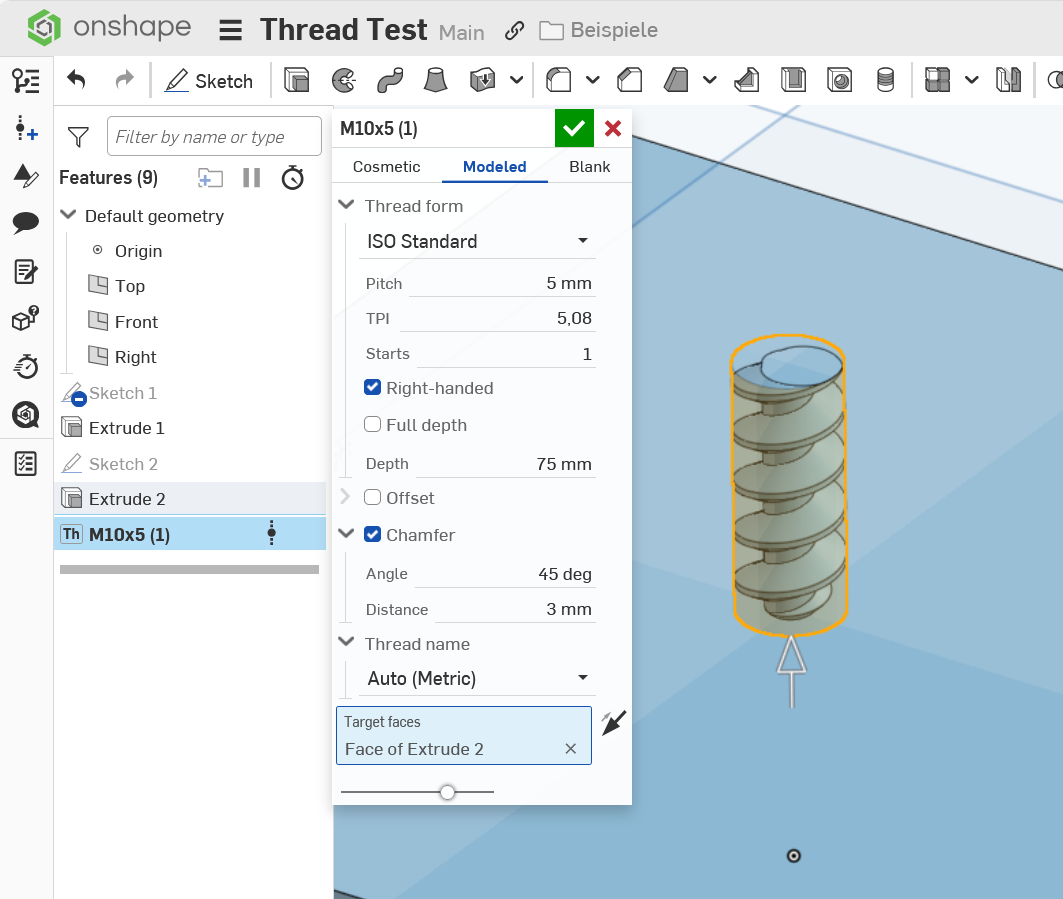Enable the Full depth checkbox

pos(372,424)
